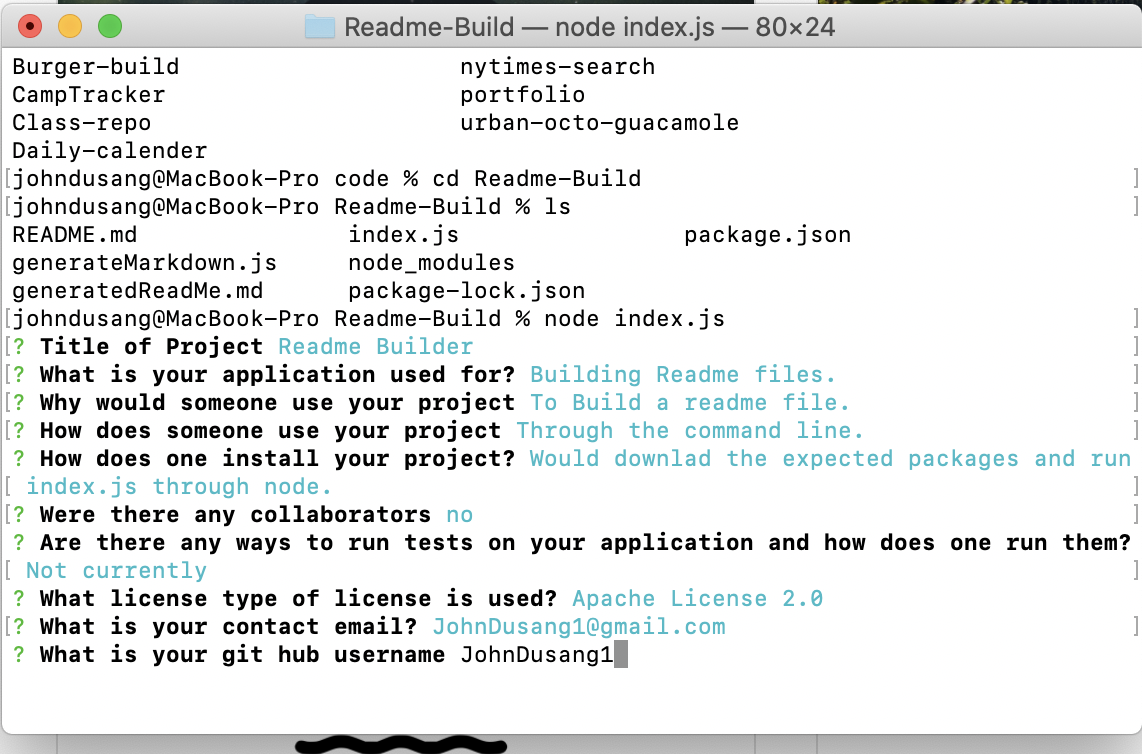The height and width of the screenshot is (754, 1142).
Task: Click the Burger-build directory name
Action: coord(95,67)
